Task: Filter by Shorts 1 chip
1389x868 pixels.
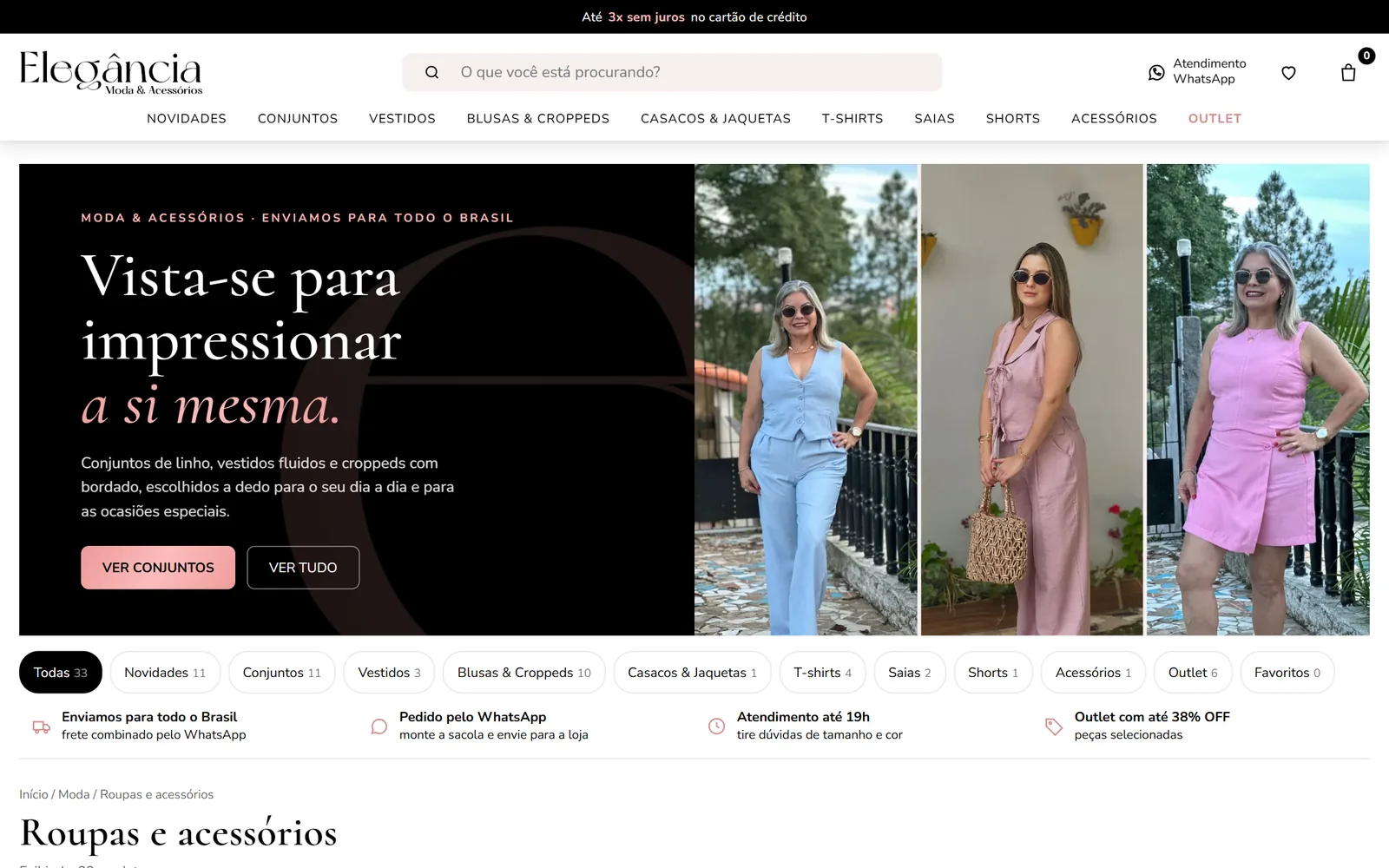Action: 993,673
